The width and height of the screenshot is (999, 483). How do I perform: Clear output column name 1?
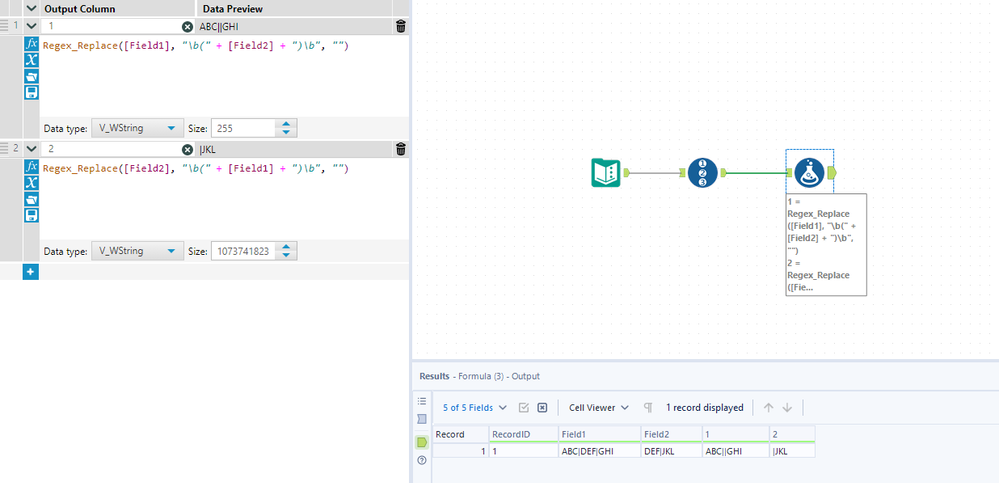click(187, 27)
